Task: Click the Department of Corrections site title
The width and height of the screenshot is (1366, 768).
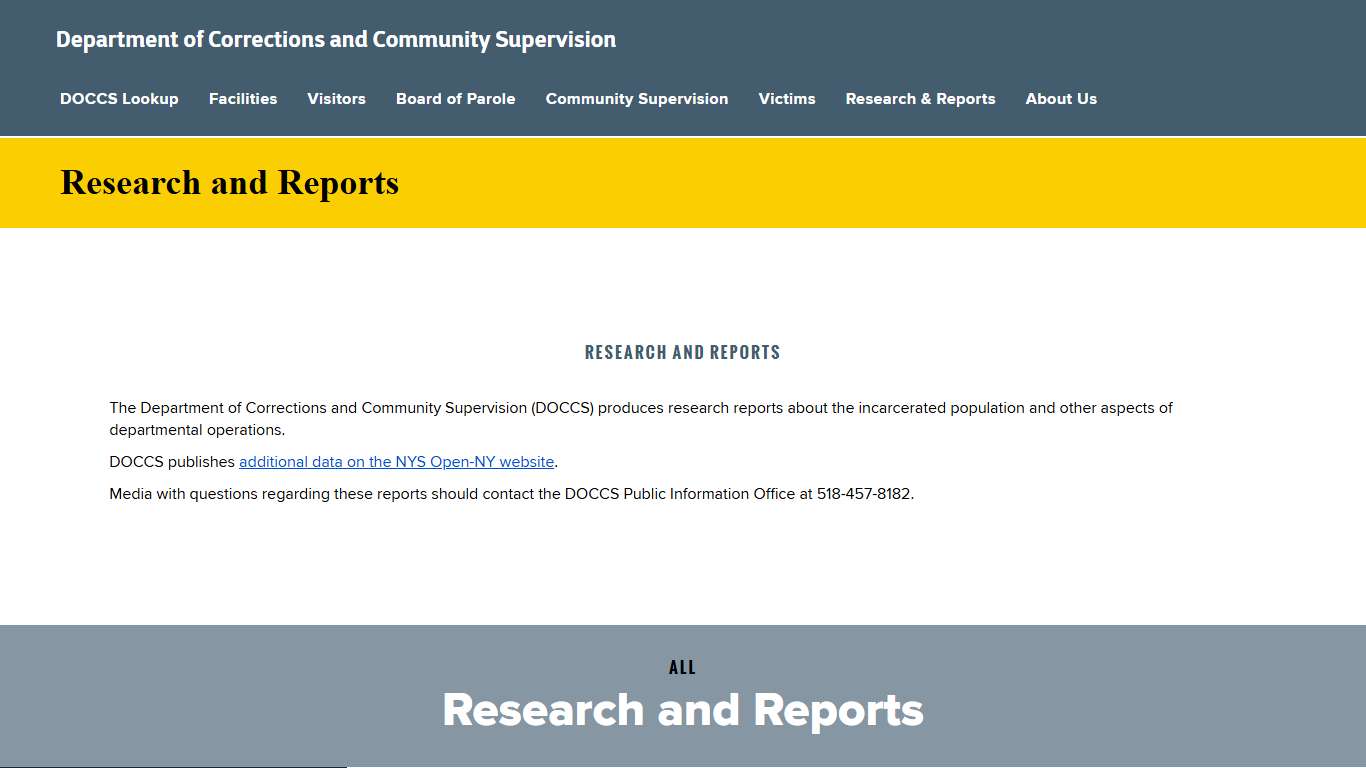Action: 336,39
